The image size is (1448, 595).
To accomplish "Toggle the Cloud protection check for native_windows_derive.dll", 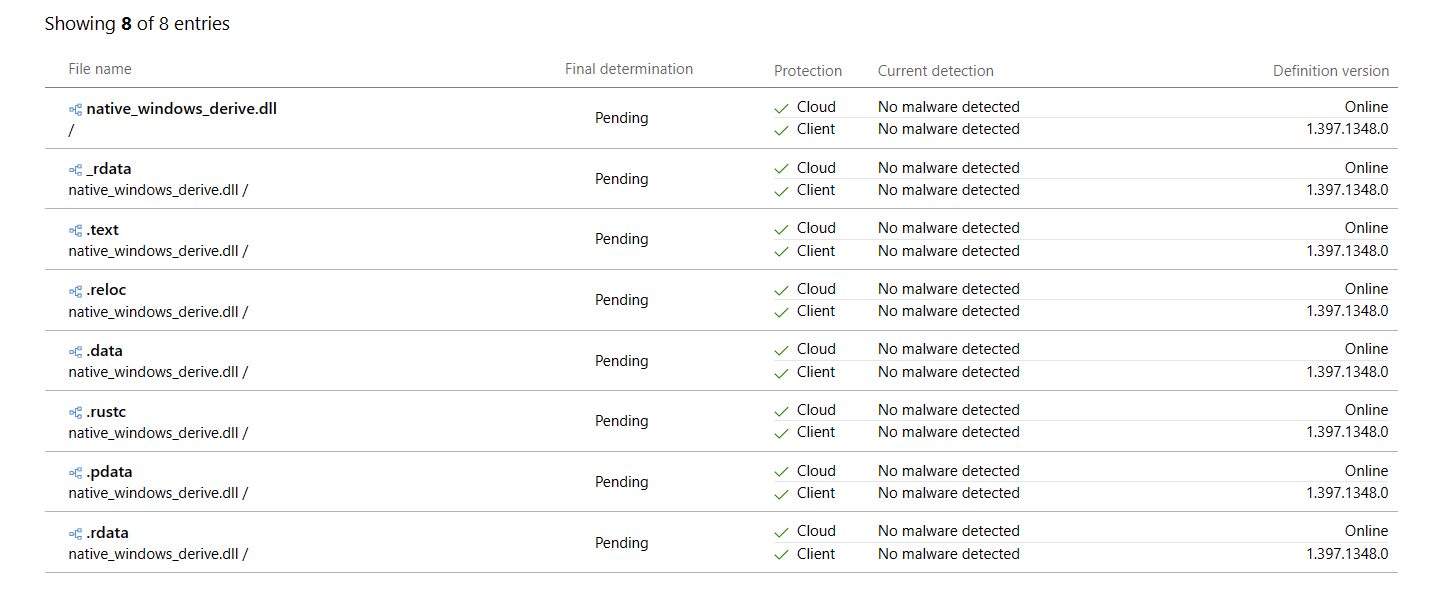I will pyautogui.click(x=782, y=106).
